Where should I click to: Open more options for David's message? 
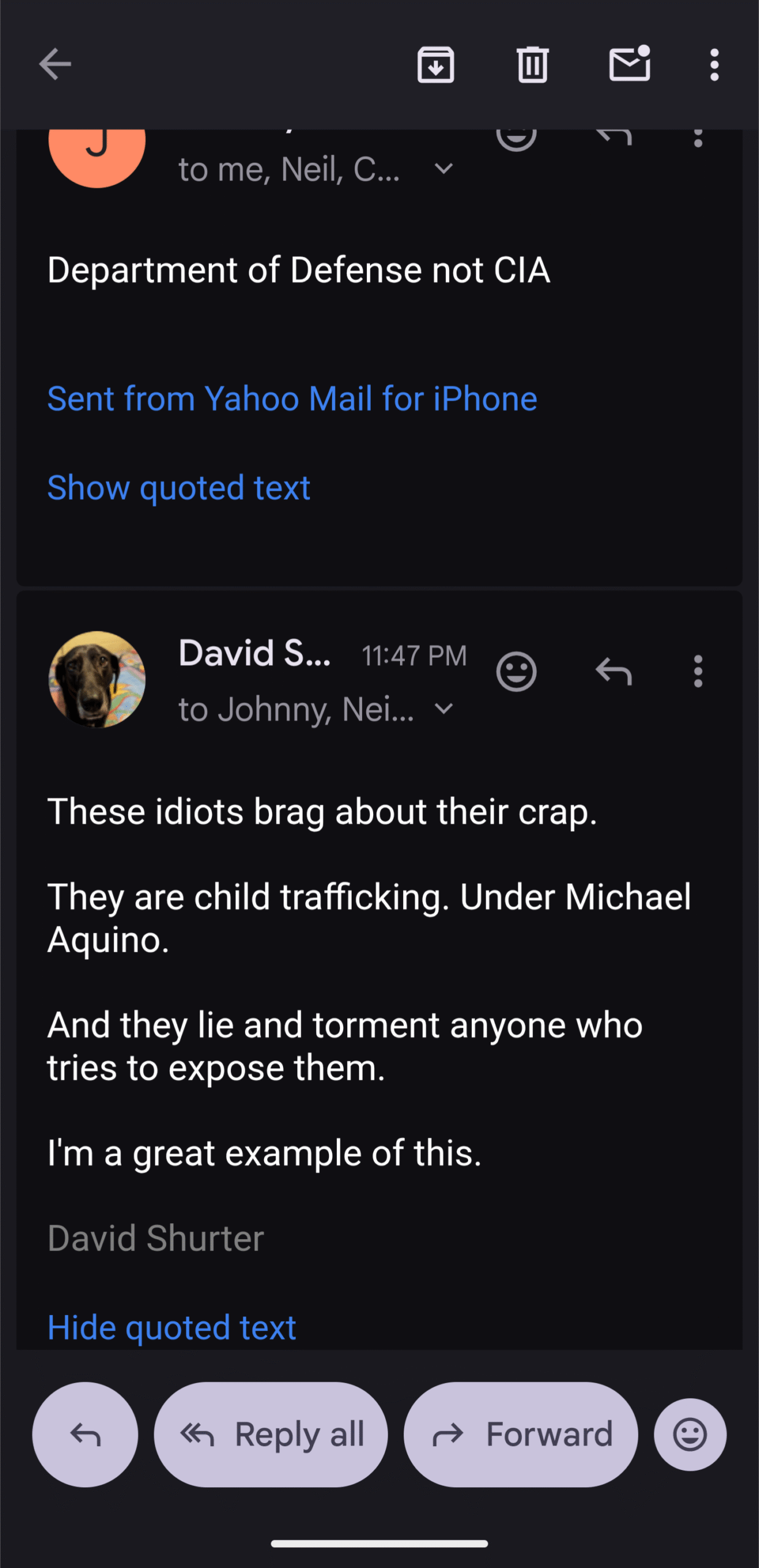(698, 672)
